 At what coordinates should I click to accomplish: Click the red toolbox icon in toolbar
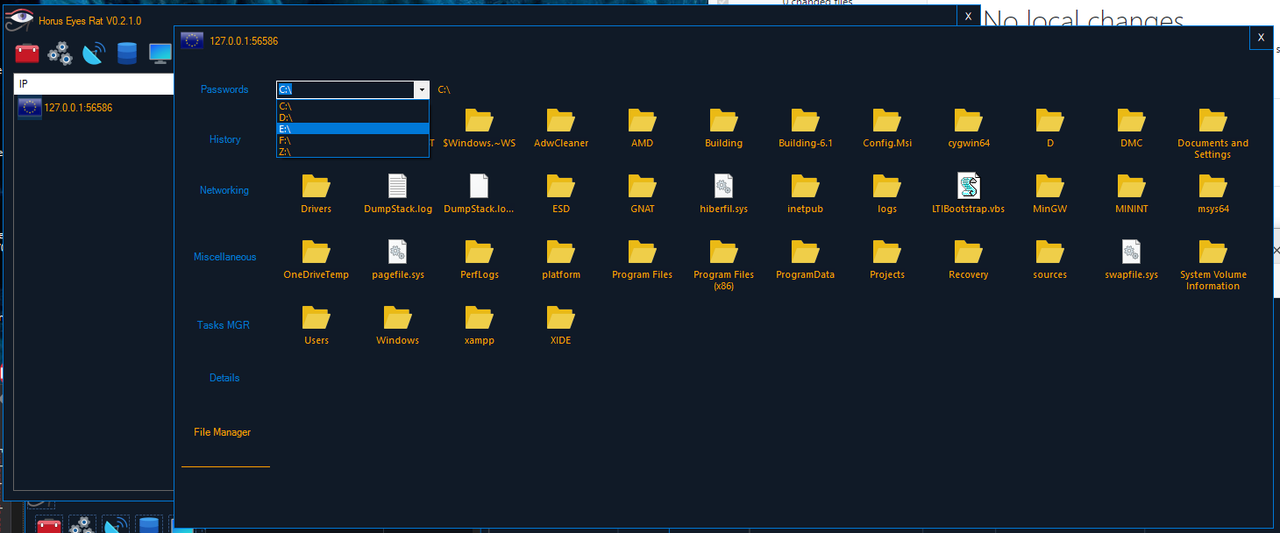click(27, 53)
